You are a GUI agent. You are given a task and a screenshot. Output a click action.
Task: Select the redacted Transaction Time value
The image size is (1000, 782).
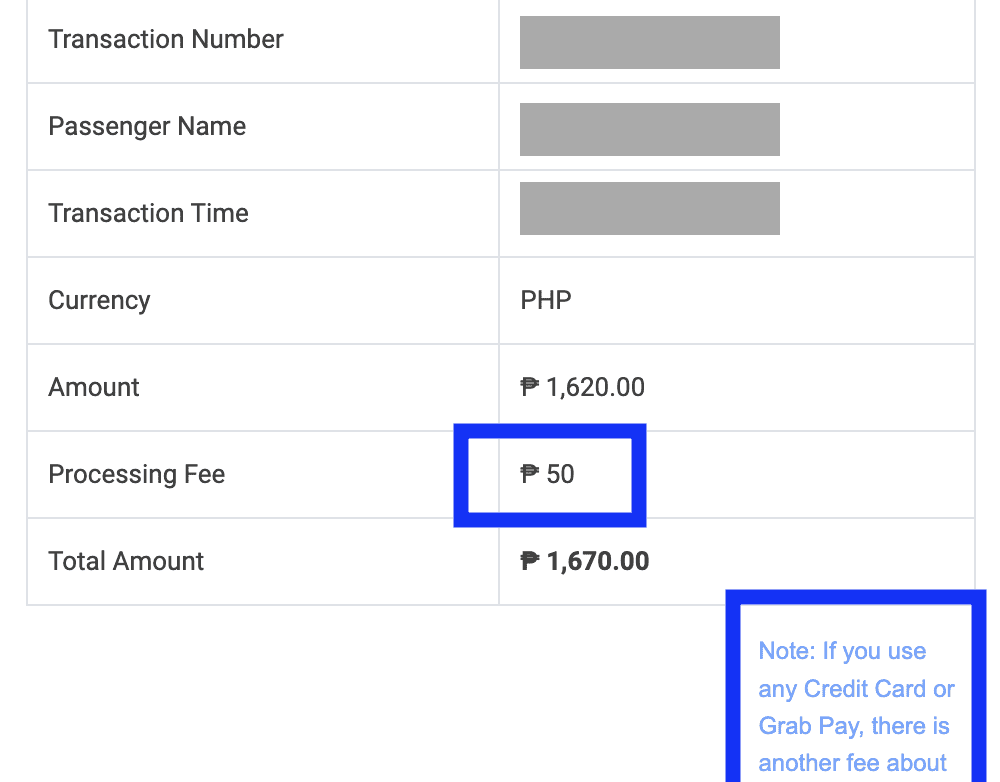pos(649,208)
